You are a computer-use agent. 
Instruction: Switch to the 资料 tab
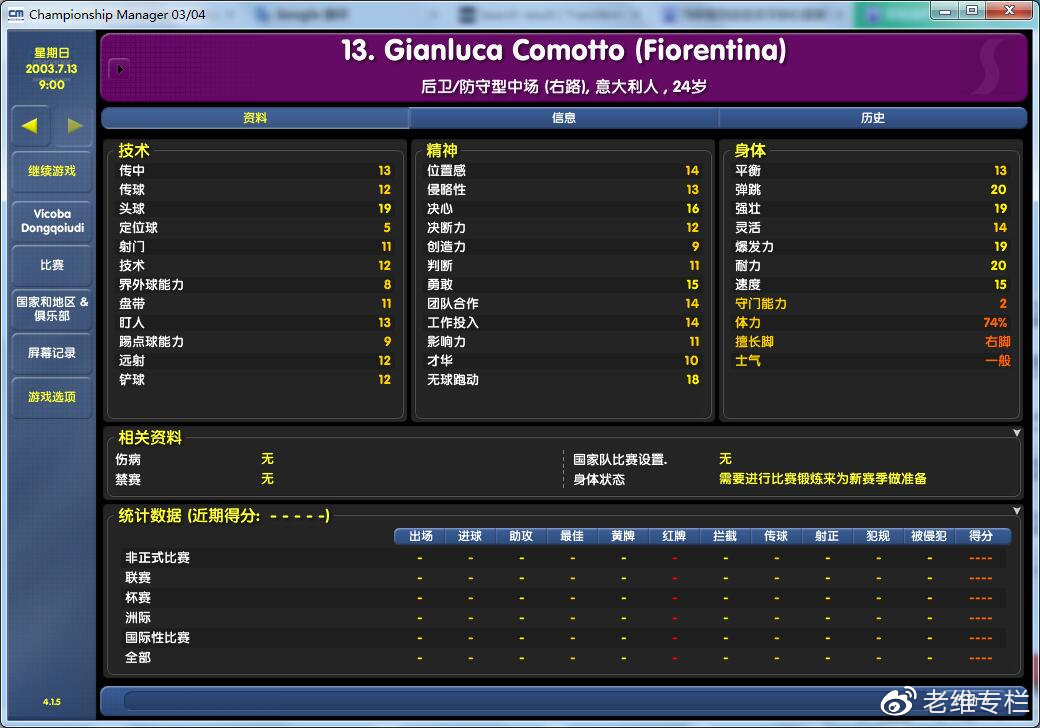[255, 118]
